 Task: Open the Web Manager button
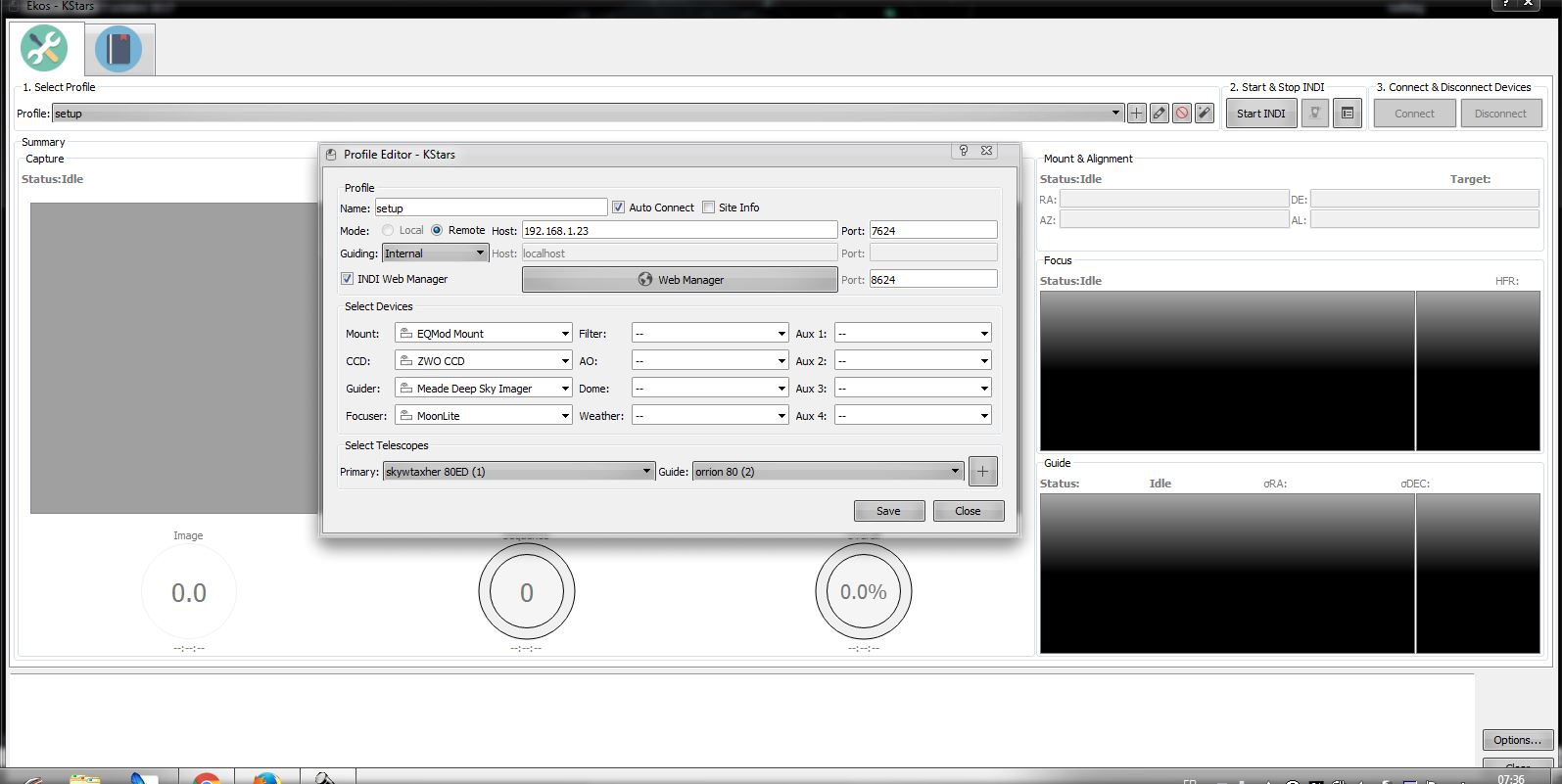pyautogui.click(x=680, y=280)
